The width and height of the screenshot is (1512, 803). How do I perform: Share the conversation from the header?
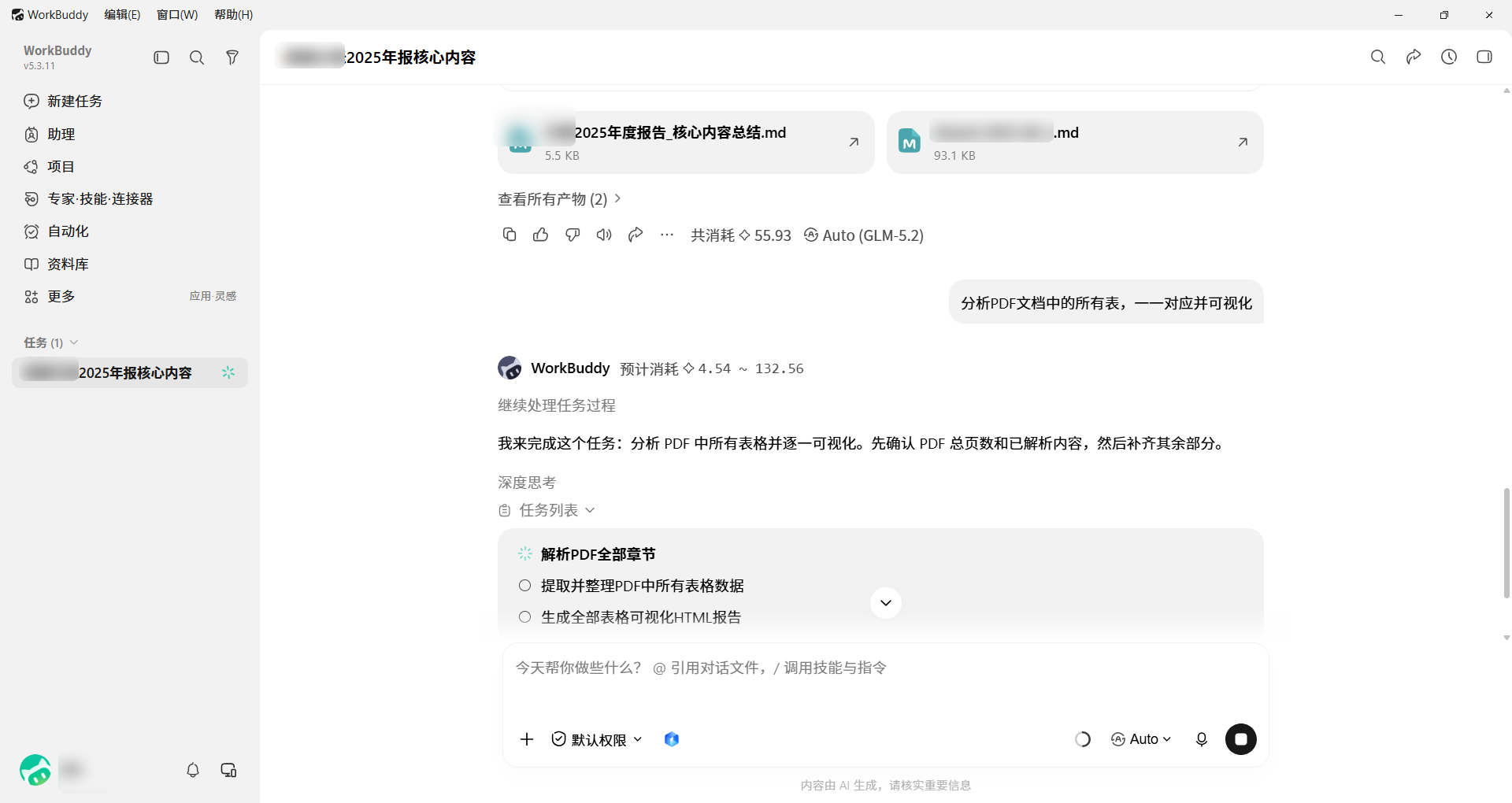coord(1414,57)
